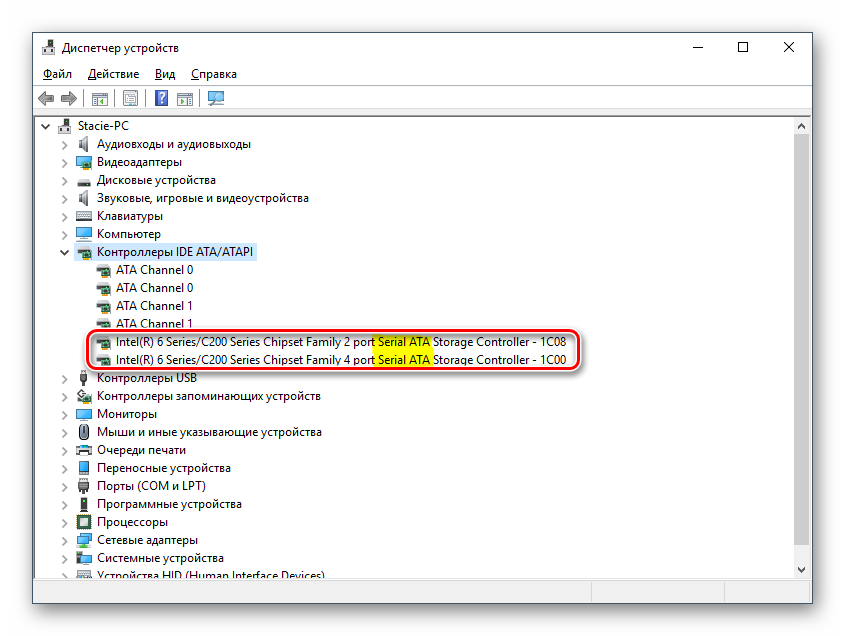Click the Контроллеры USB plug icon
845x636 pixels.
click(x=84, y=378)
